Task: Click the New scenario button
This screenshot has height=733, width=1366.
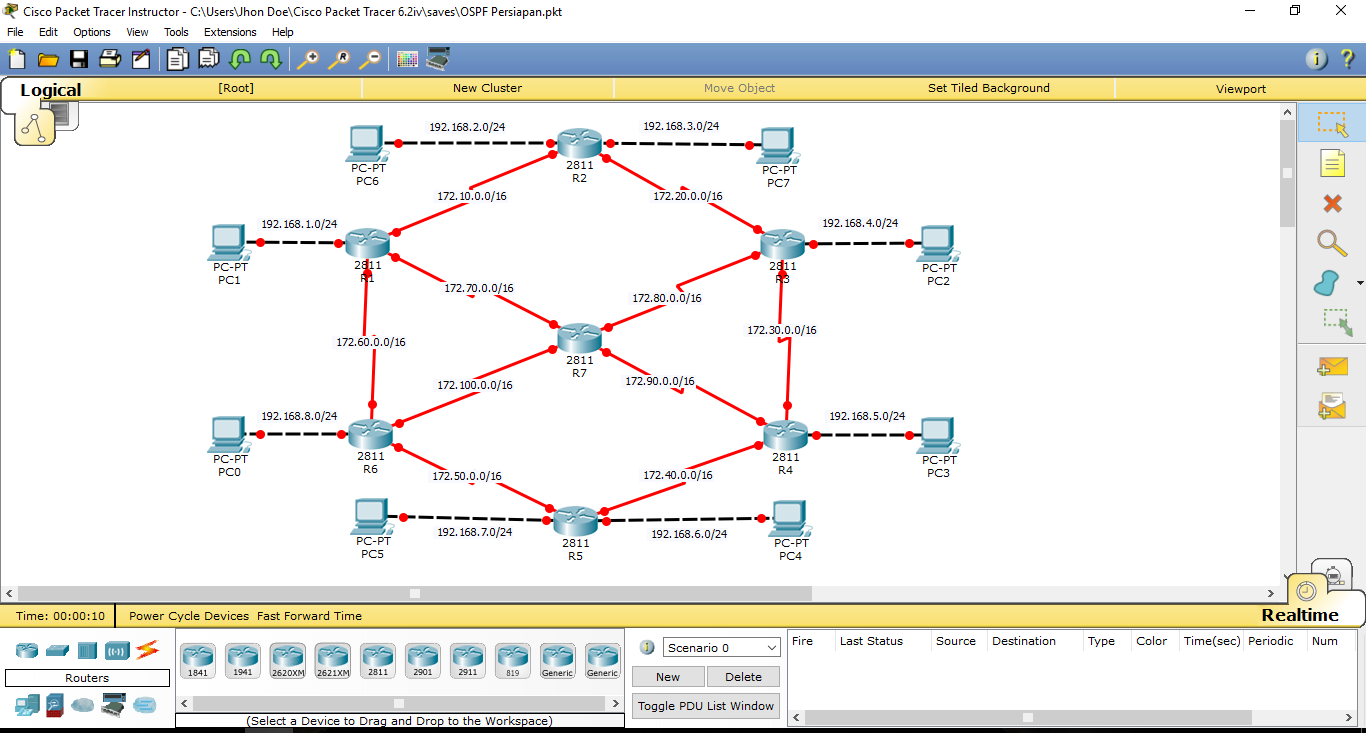Action: 667,676
